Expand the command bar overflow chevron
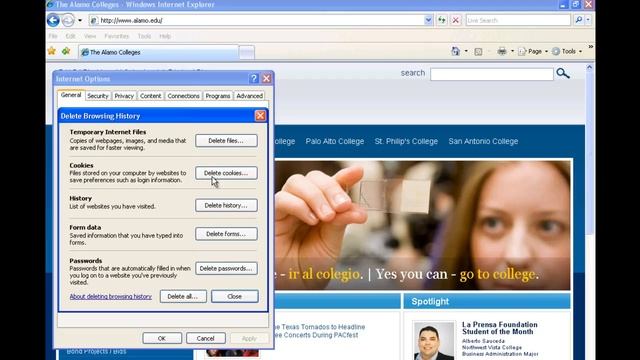The width and height of the screenshot is (640, 360). (x=590, y=47)
